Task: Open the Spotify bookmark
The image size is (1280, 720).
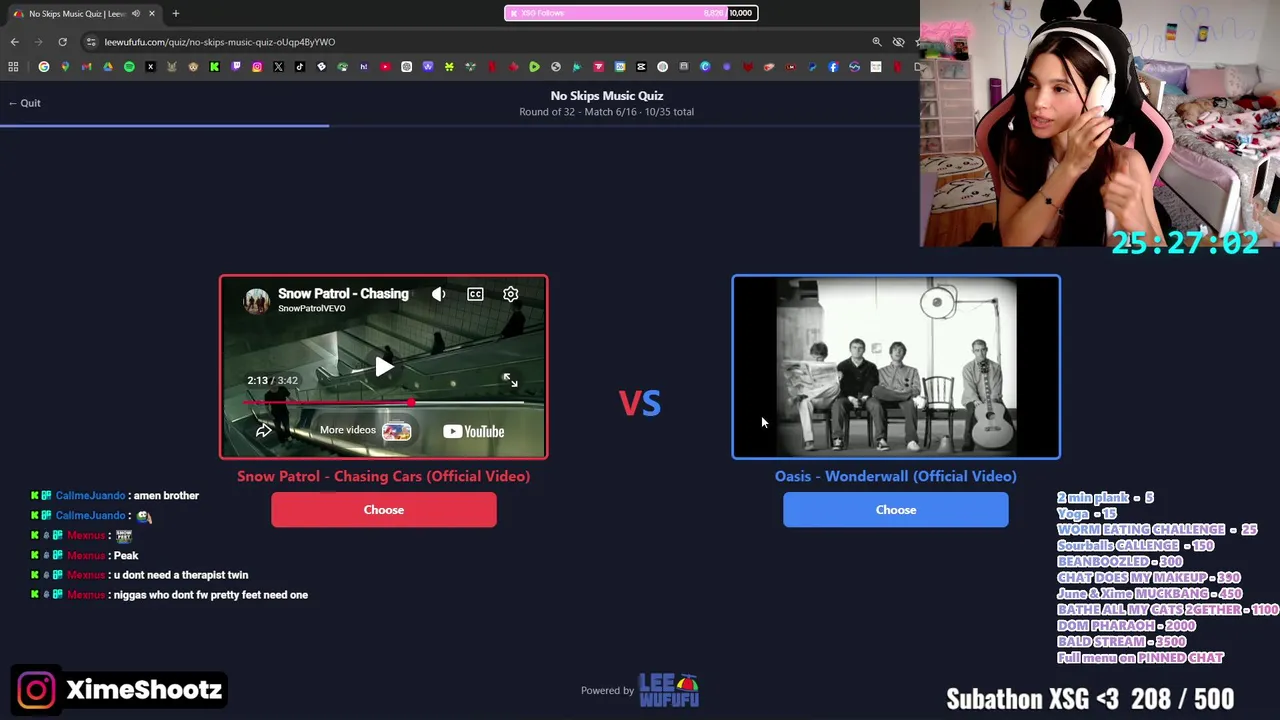Action: pos(129,67)
